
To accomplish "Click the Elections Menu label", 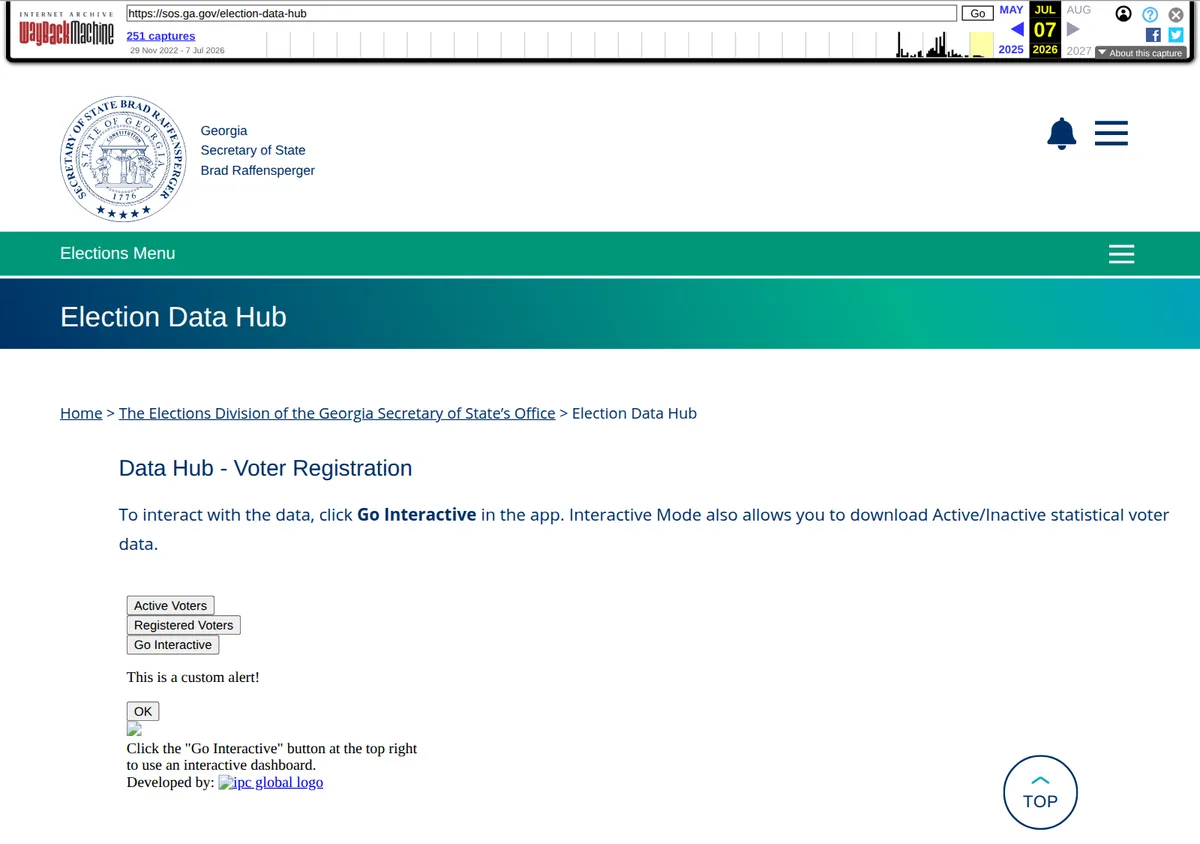I will 117,254.
